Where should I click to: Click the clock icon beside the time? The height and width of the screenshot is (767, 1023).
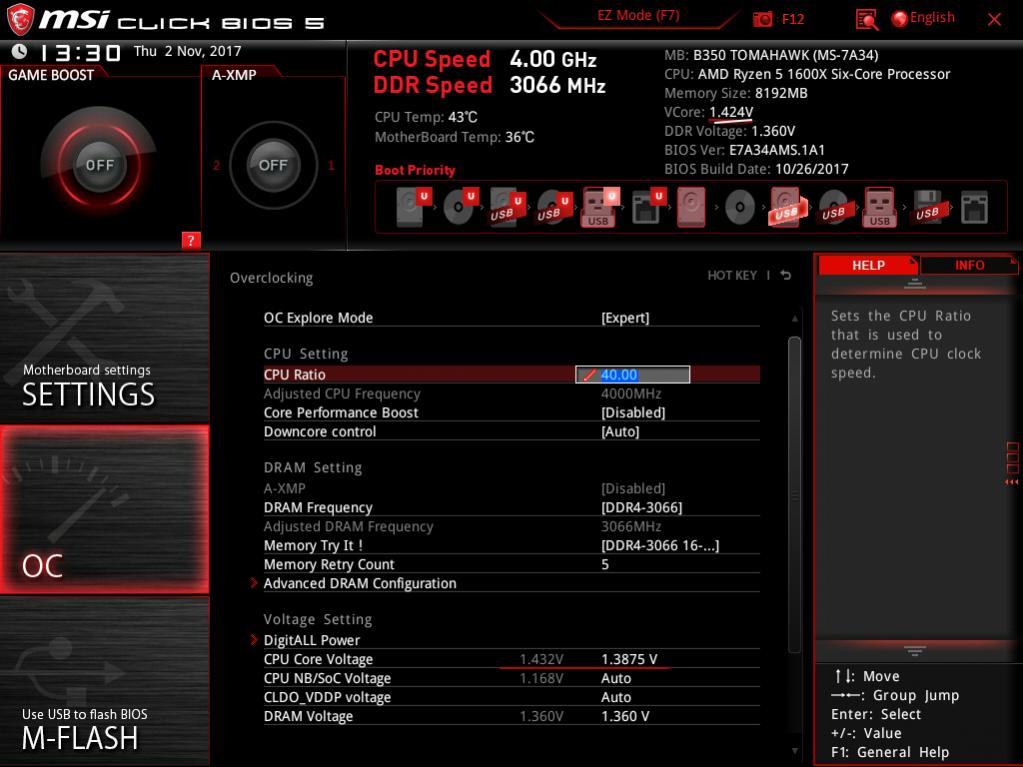(20, 51)
